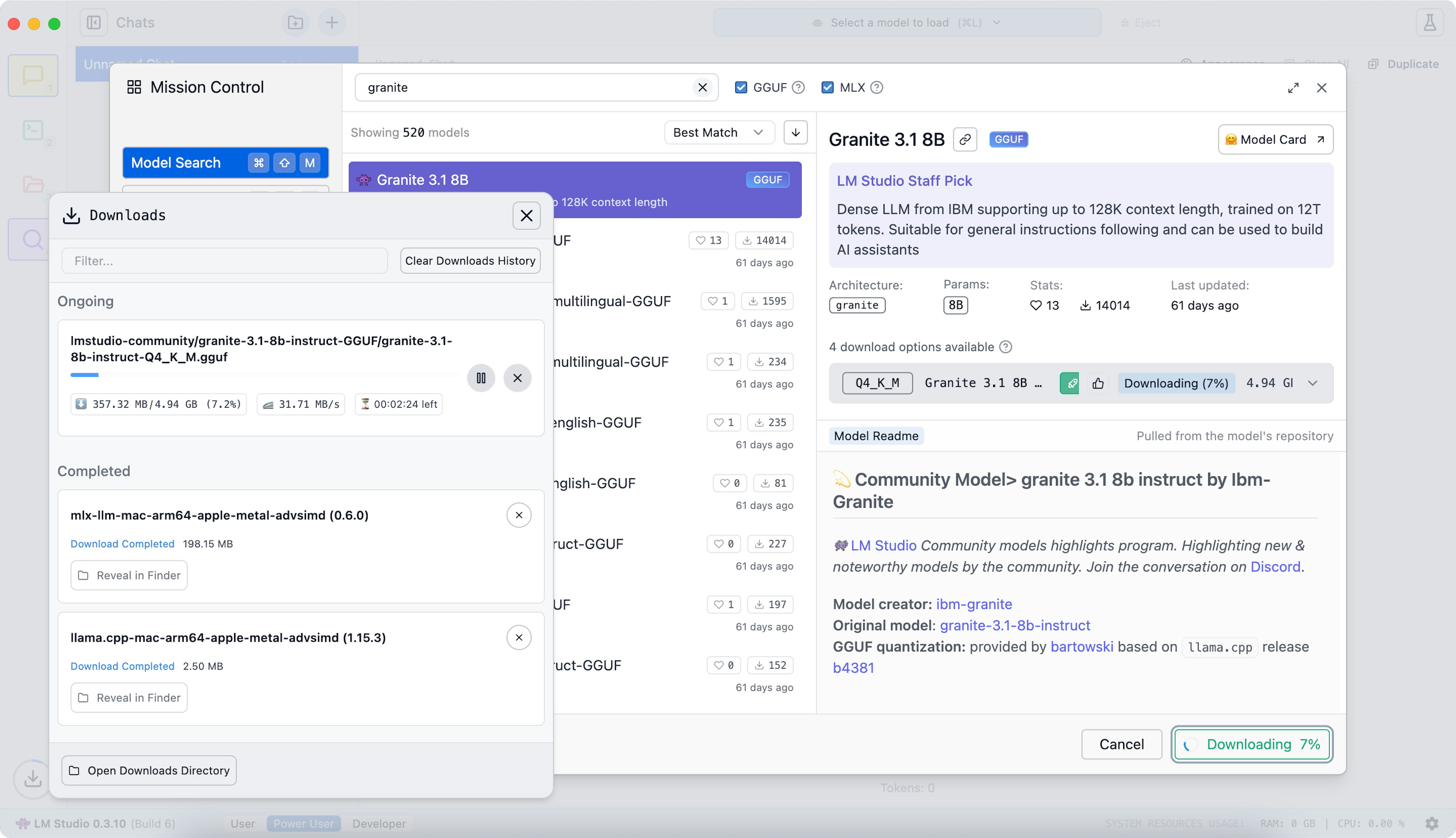1456x838 pixels.
Task: Switch to Developer mode
Action: (x=379, y=823)
